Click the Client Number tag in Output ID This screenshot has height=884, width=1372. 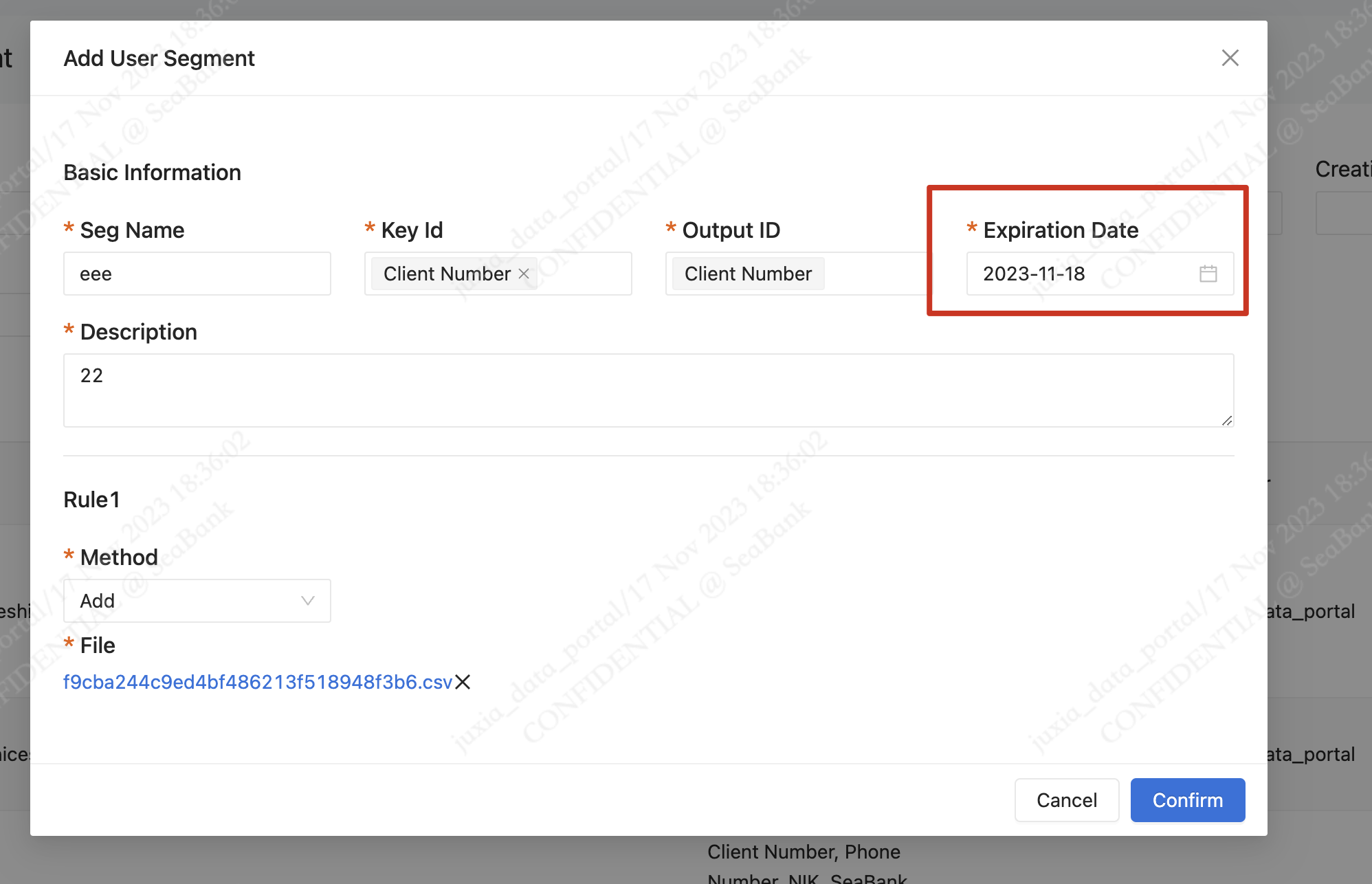[x=748, y=274]
